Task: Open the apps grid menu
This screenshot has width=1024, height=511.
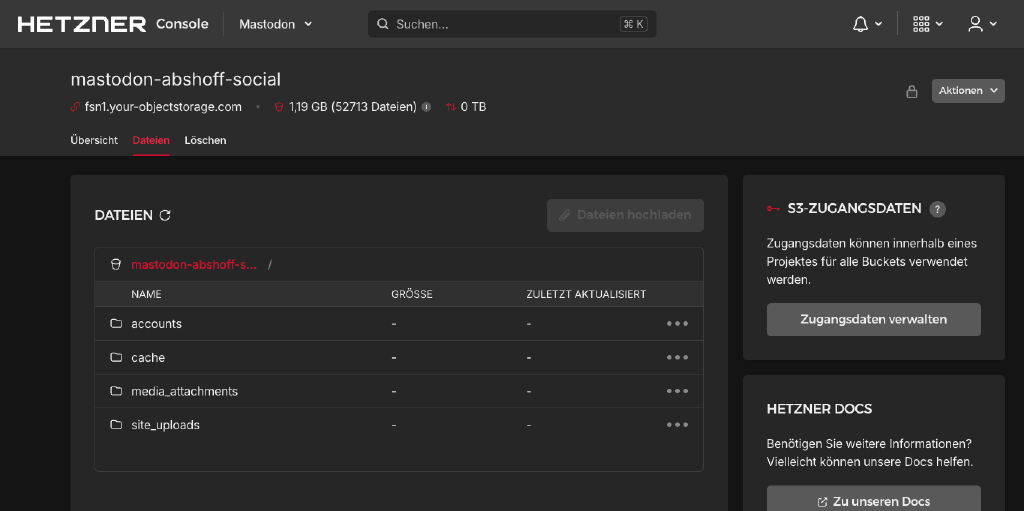Action: pos(928,24)
